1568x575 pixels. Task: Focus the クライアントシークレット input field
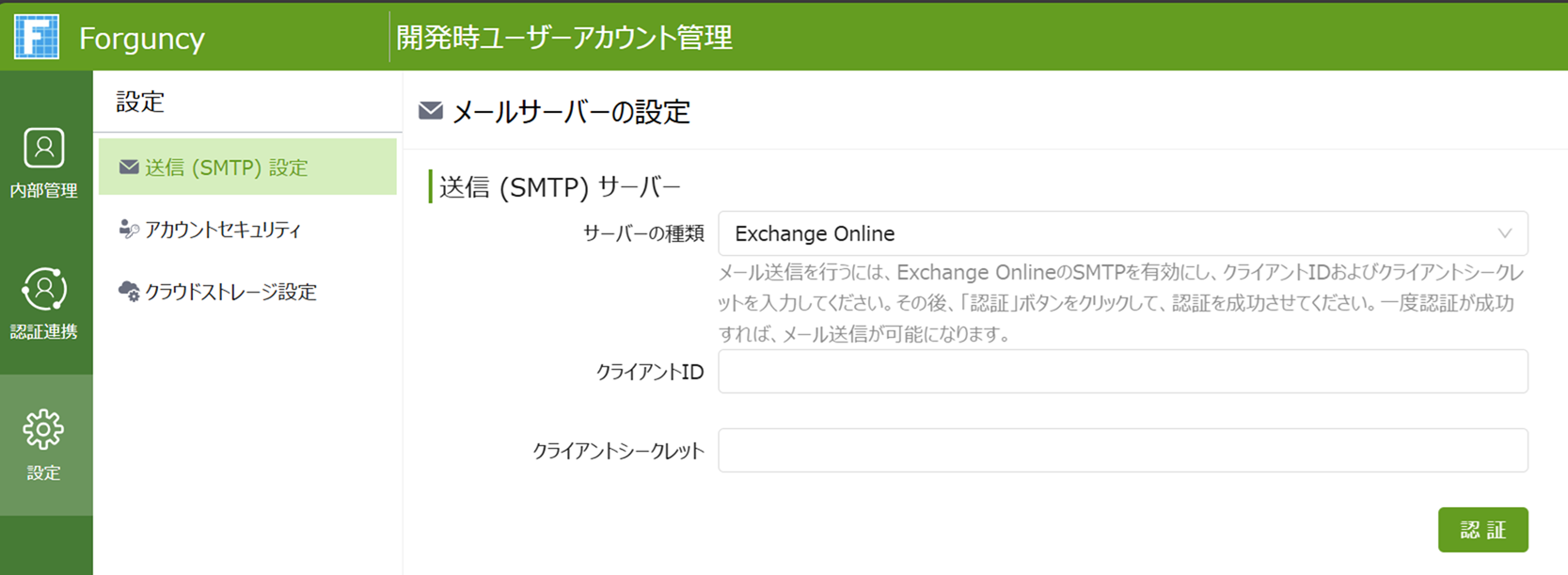pyautogui.click(x=1123, y=451)
